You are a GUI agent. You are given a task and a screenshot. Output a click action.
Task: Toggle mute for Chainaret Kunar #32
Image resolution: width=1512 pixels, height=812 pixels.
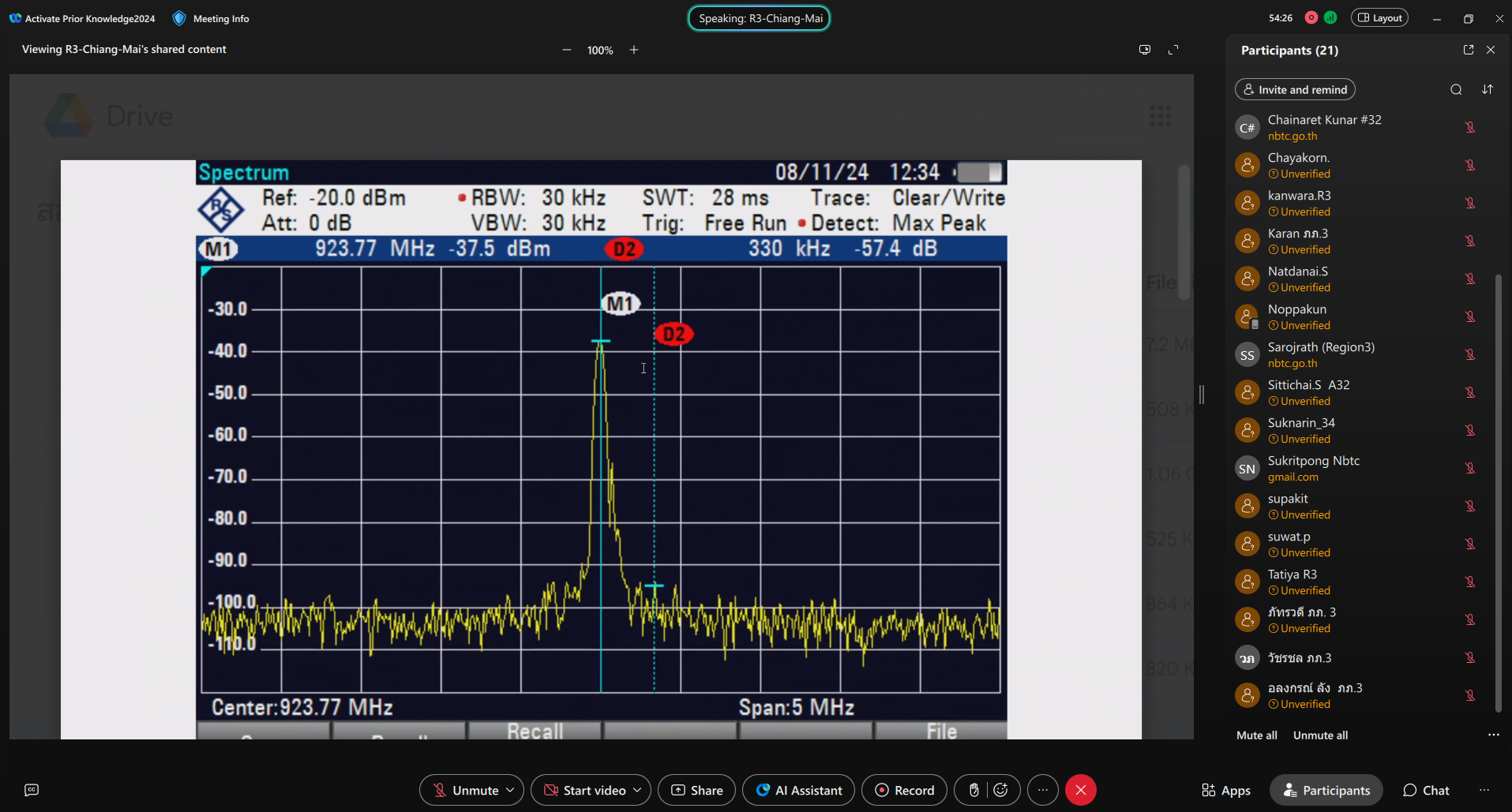pyautogui.click(x=1470, y=127)
